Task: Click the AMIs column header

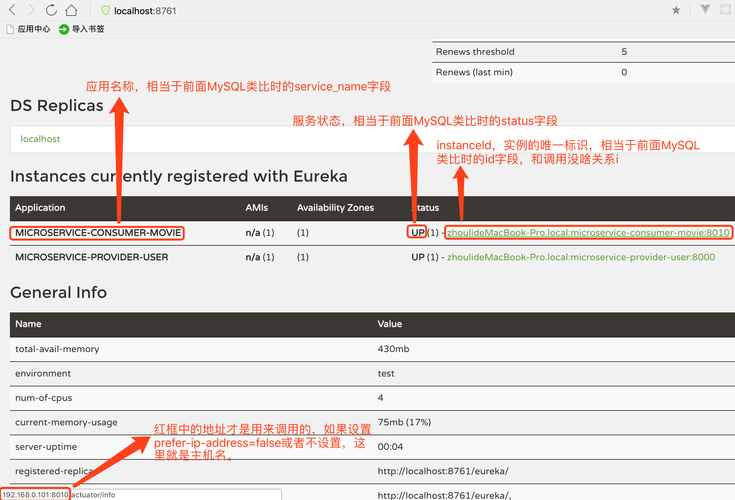Action: (257, 208)
